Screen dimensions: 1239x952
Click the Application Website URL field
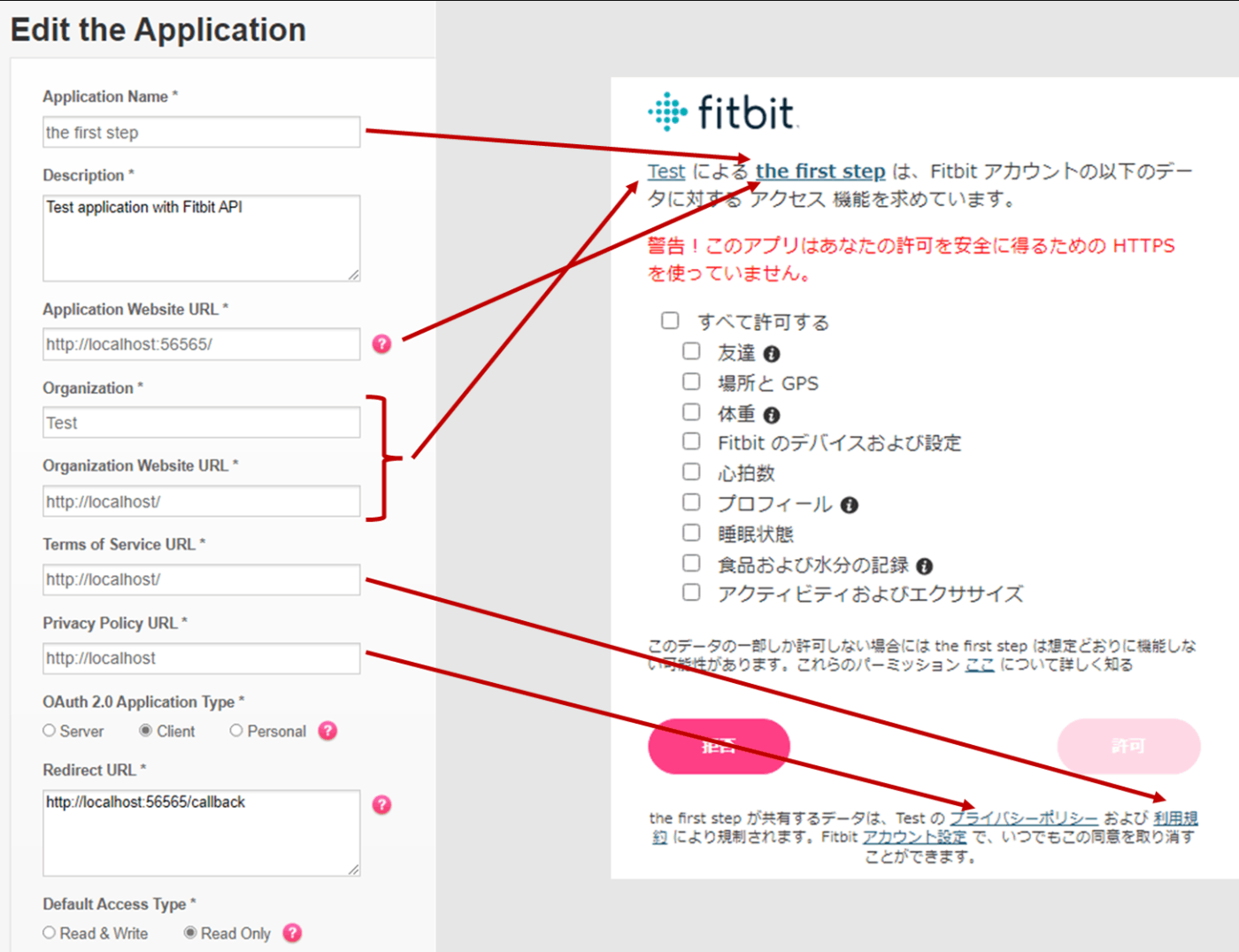(x=202, y=344)
